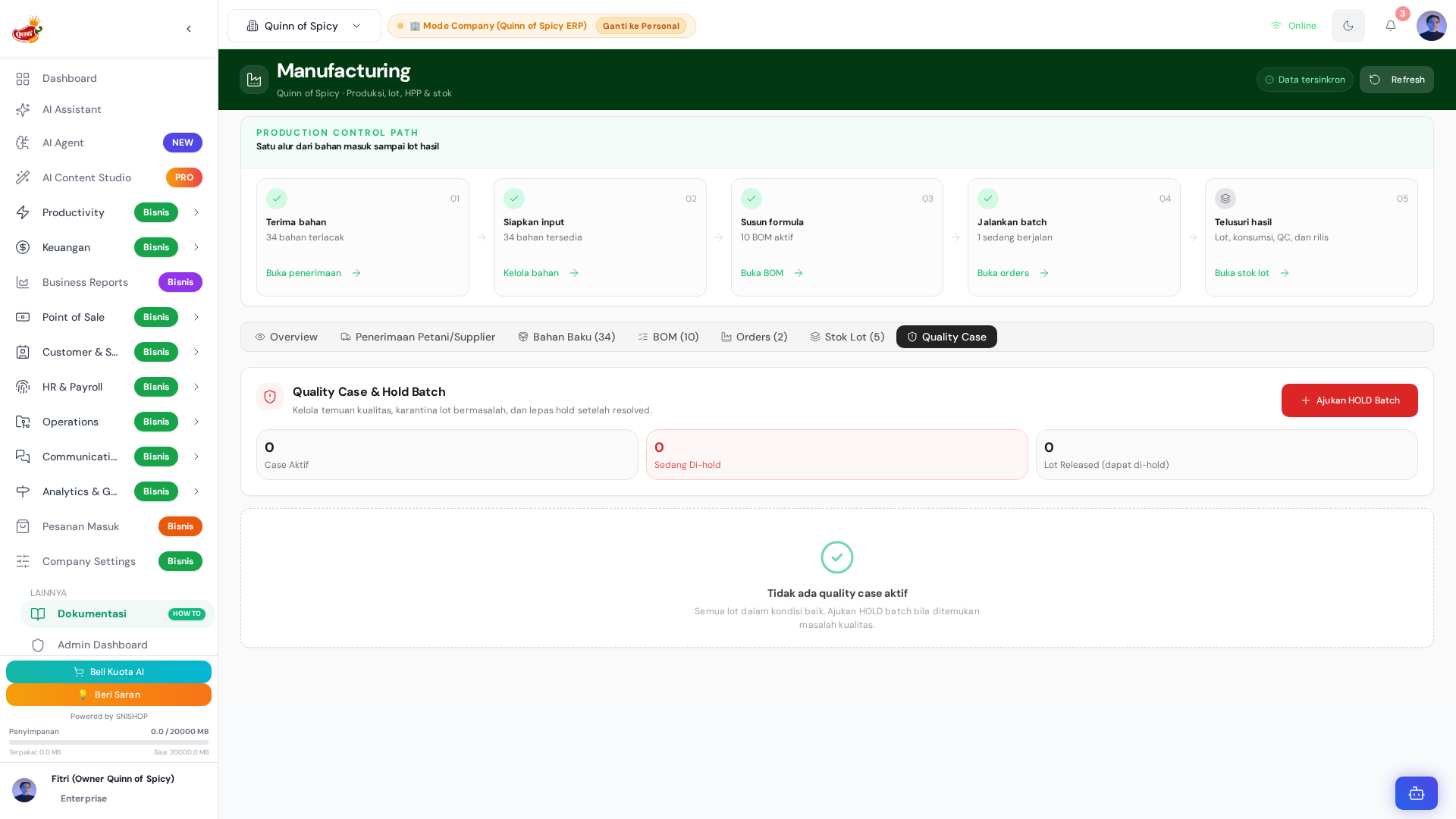Expand the Customer & S... chevron
Image resolution: width=1456 pixels, height=819 pixels.
click(196, 352)
